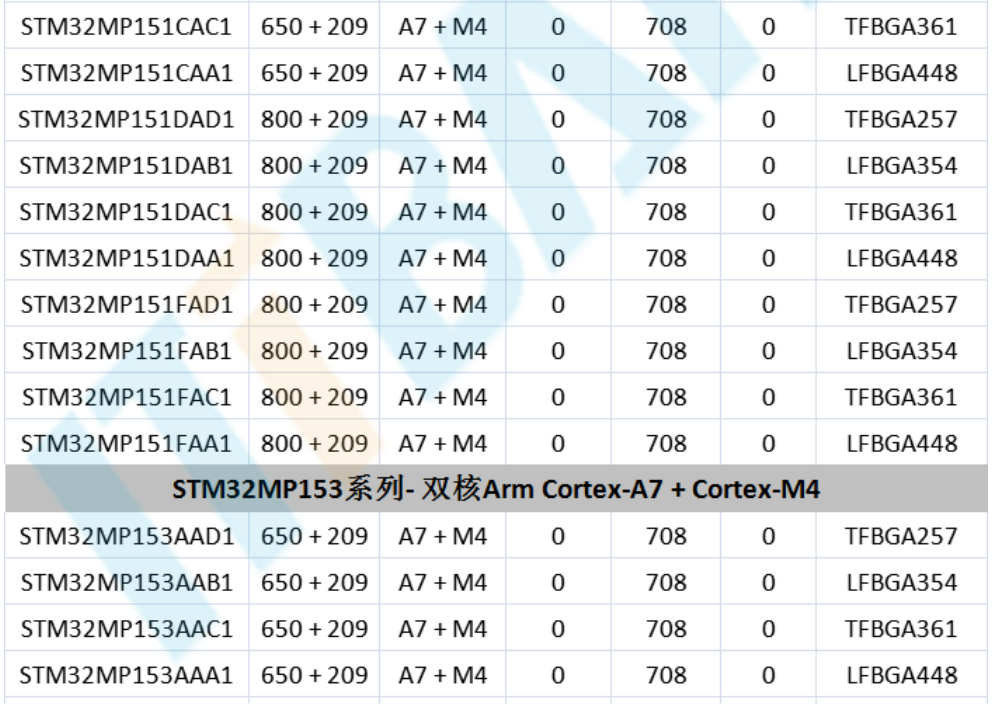The height and width of the screenshot is (704, 993).
Task: Click 708 in the STM32MP151CAA1 row
Action: click(x=666, y=73)
